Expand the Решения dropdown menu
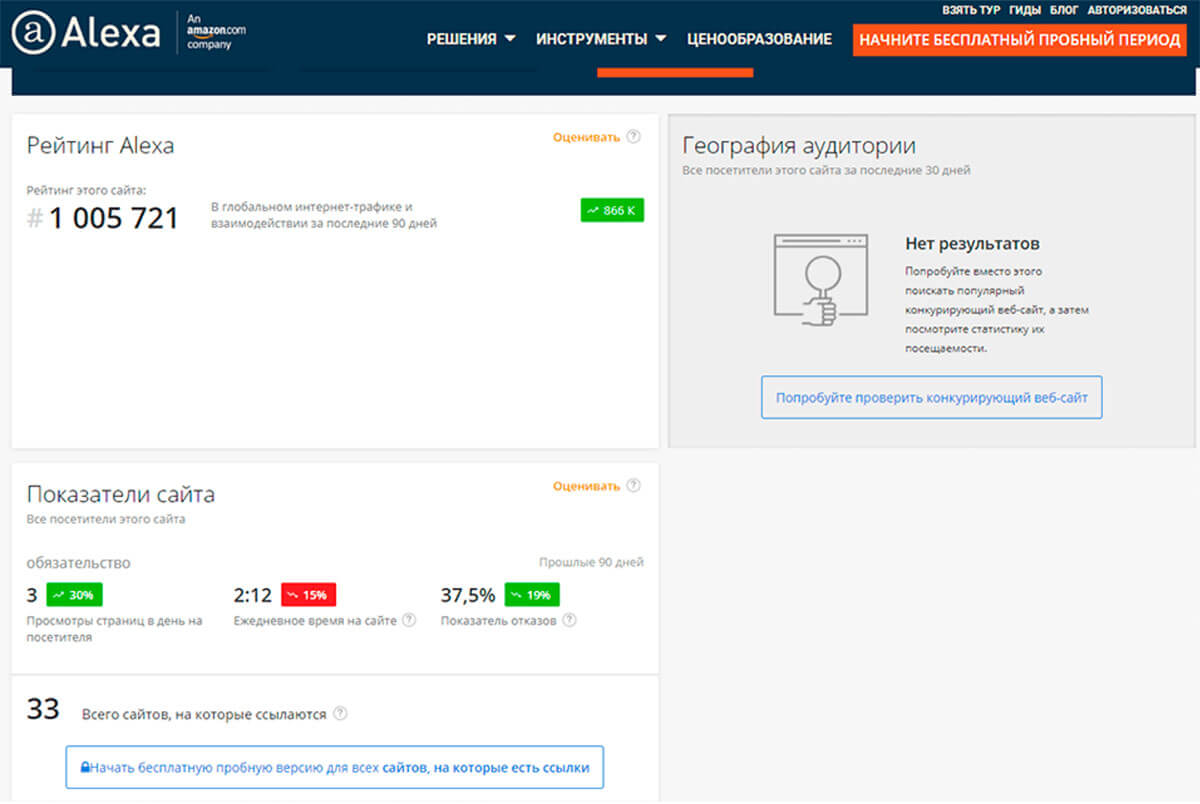 pyautogui.click(x=471, y=39)
